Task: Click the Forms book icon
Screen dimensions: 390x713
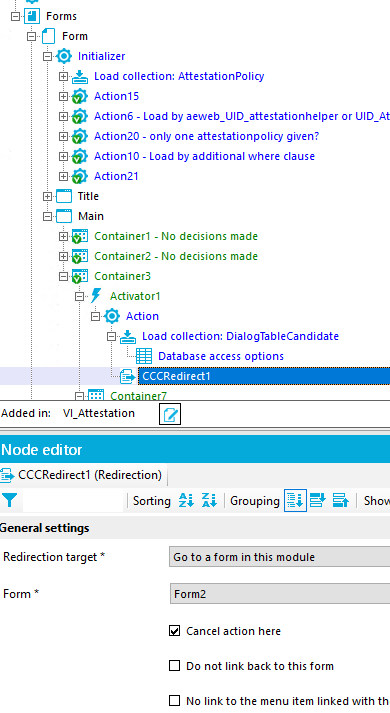Action: click(32, 16)
